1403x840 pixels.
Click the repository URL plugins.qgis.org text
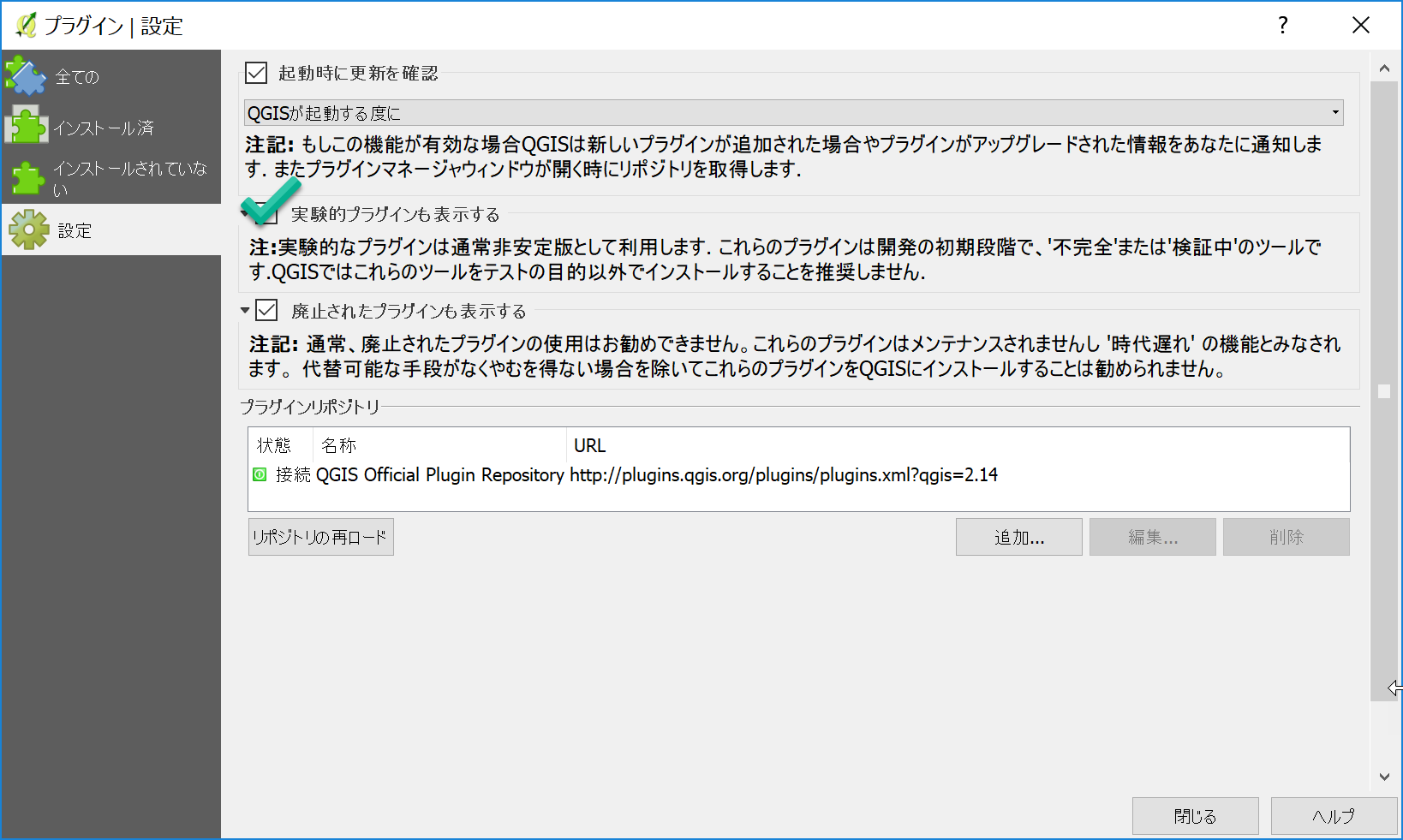(x=784, y=474)
